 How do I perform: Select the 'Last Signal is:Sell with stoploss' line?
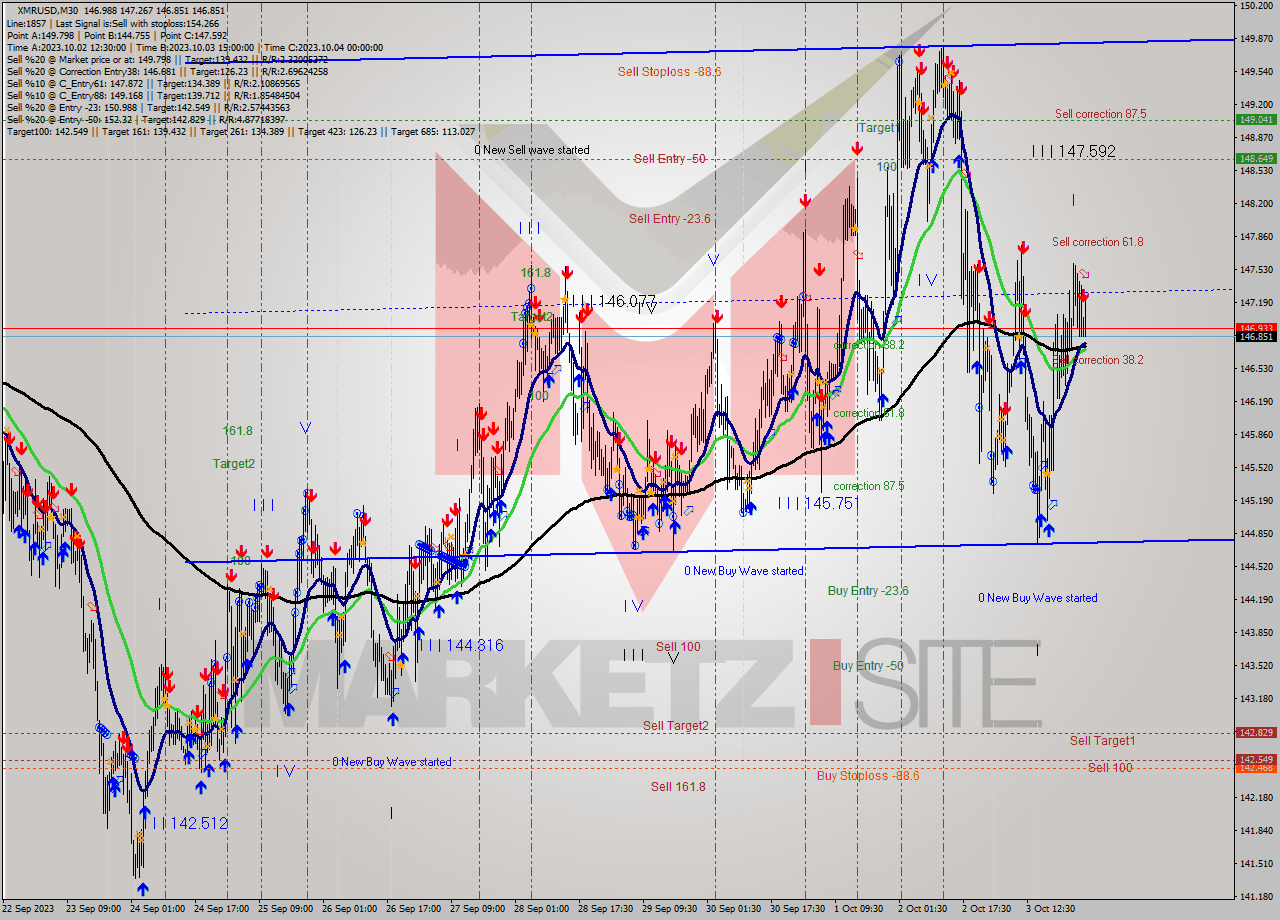115,22
